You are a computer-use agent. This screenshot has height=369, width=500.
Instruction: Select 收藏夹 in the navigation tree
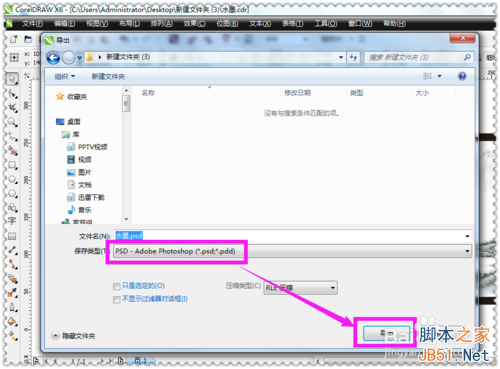pos(71,97)
